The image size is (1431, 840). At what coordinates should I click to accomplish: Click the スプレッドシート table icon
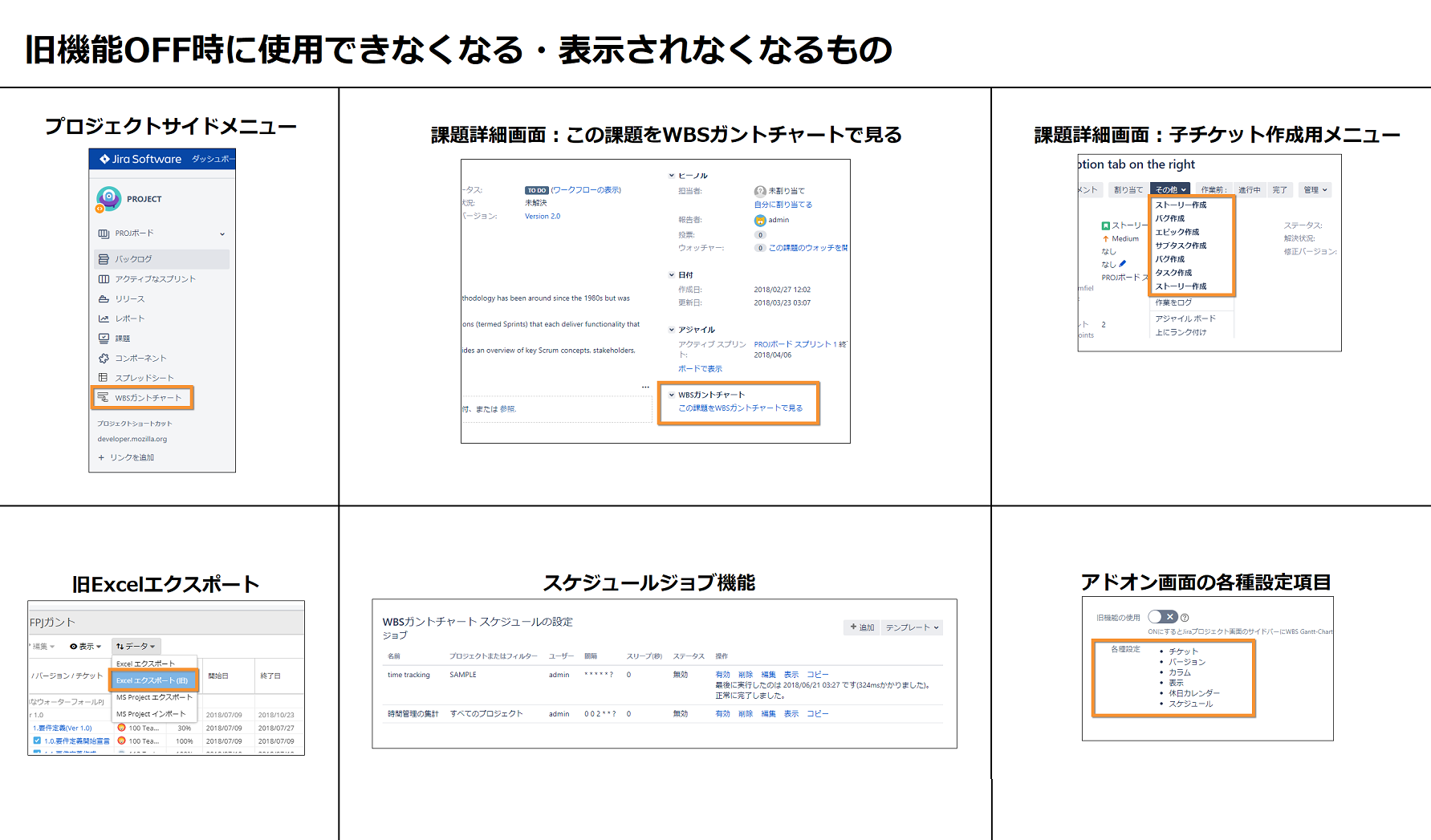104,378
